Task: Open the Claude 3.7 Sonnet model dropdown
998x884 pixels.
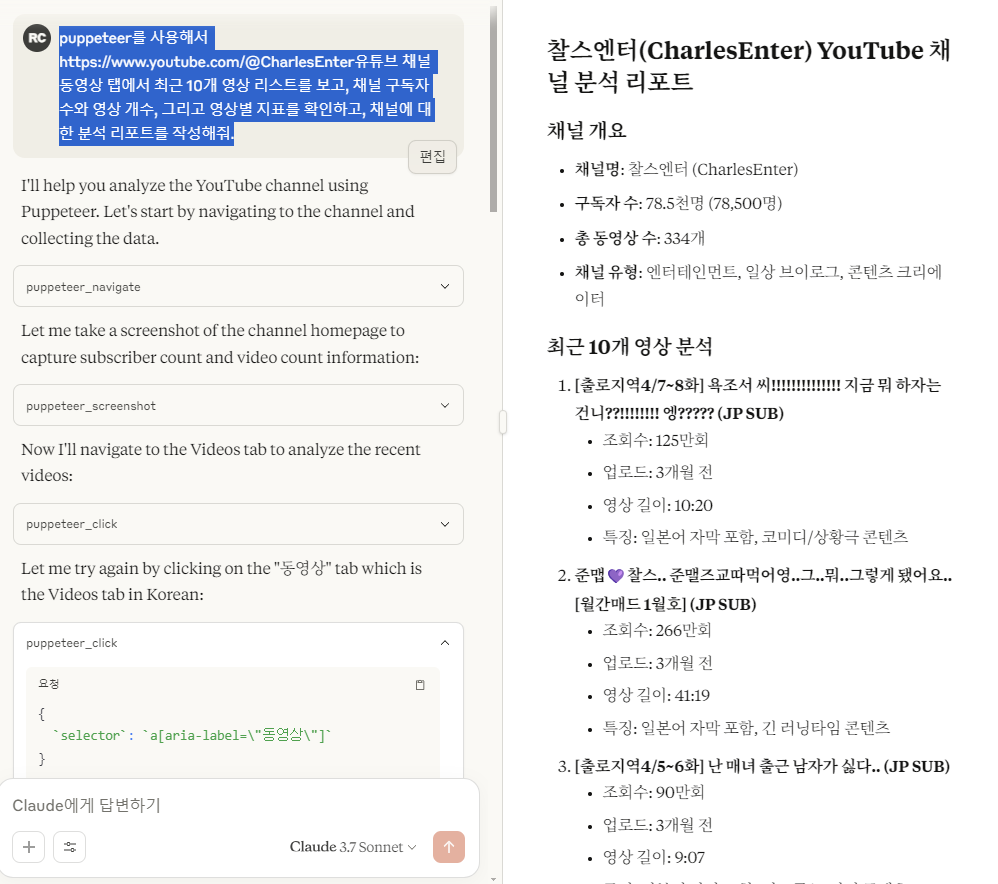Action: pyautogui.click(x=353, y=847)
